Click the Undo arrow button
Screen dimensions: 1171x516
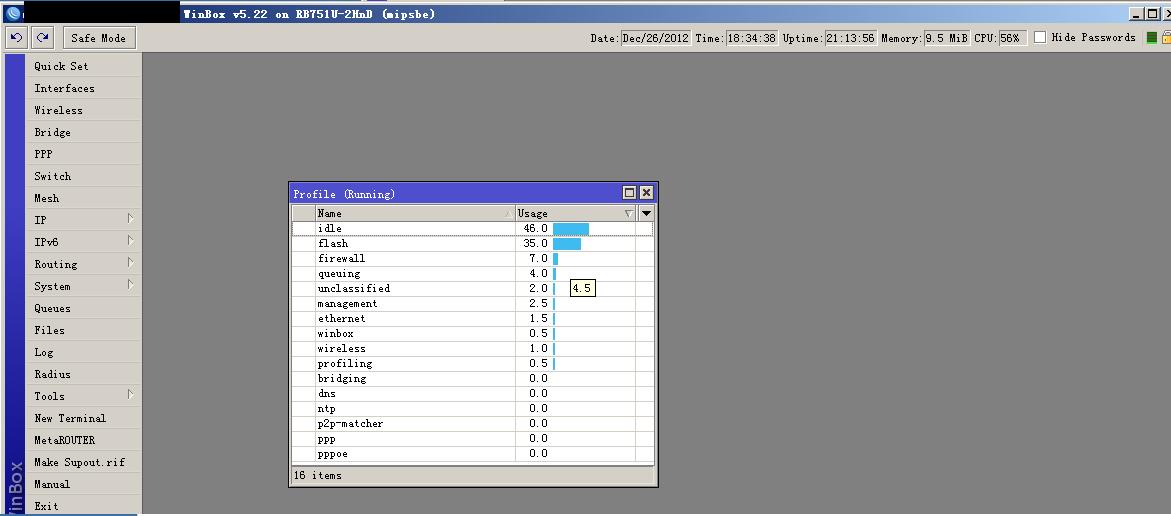point(16,37)
